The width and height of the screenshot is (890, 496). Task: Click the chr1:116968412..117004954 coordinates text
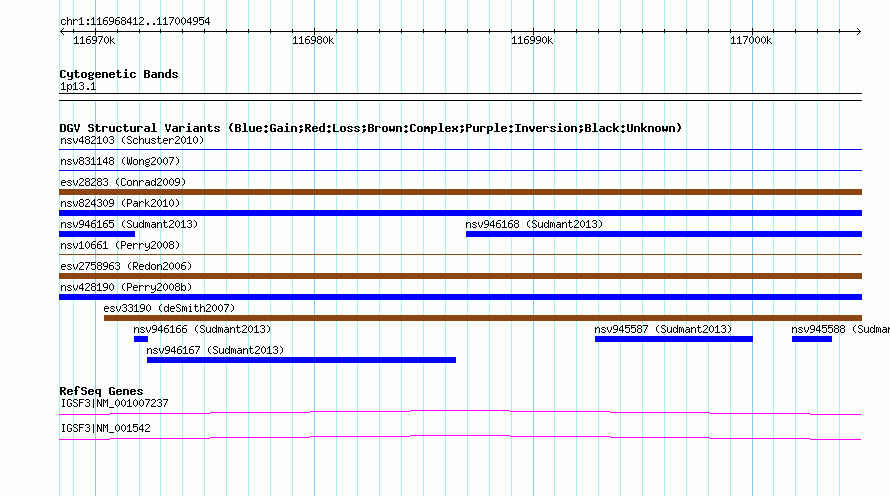click(135, 21)
